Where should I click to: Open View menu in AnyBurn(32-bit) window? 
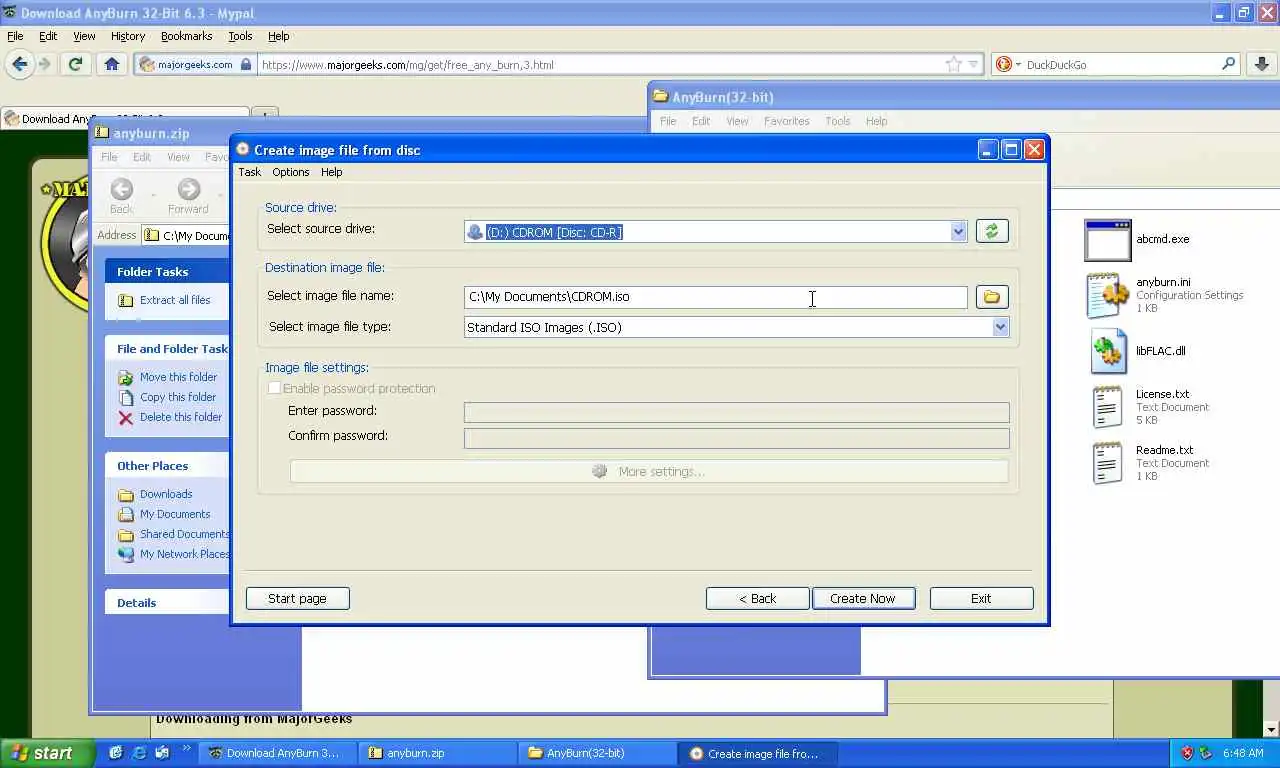click(x=737, y=121)
